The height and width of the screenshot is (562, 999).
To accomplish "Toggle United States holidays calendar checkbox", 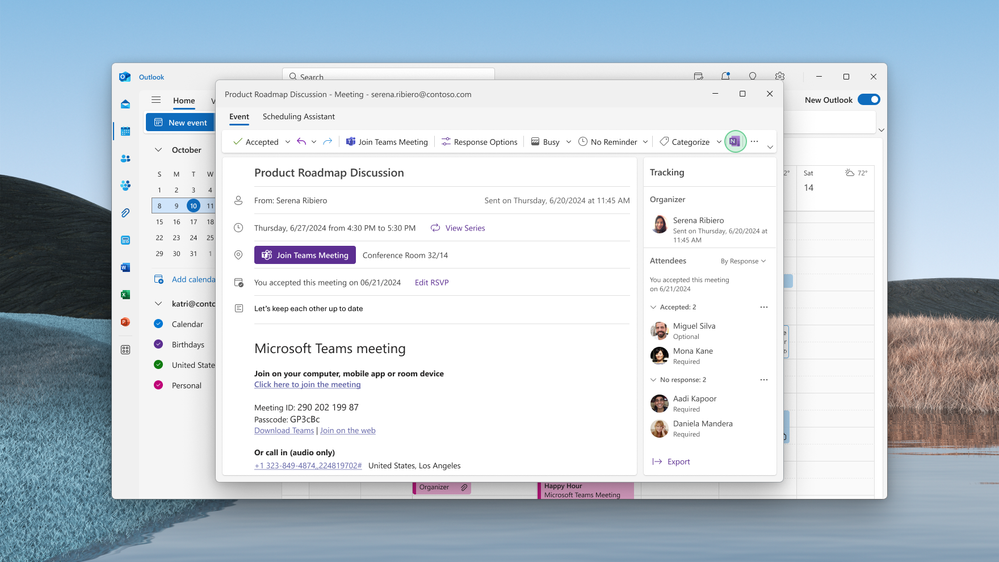I will coord(159,364).
